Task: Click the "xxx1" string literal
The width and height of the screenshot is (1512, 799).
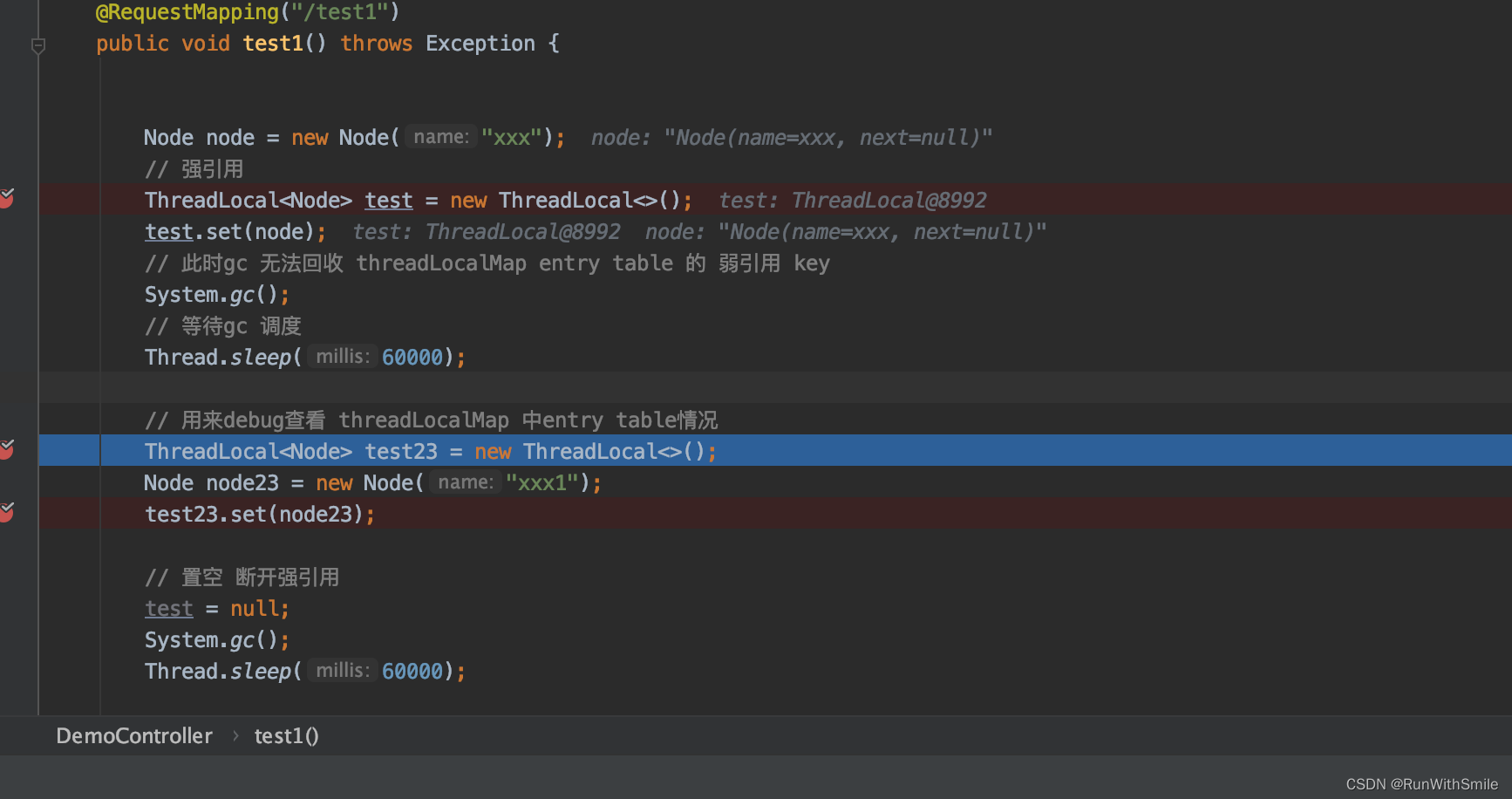Action: 542,483
